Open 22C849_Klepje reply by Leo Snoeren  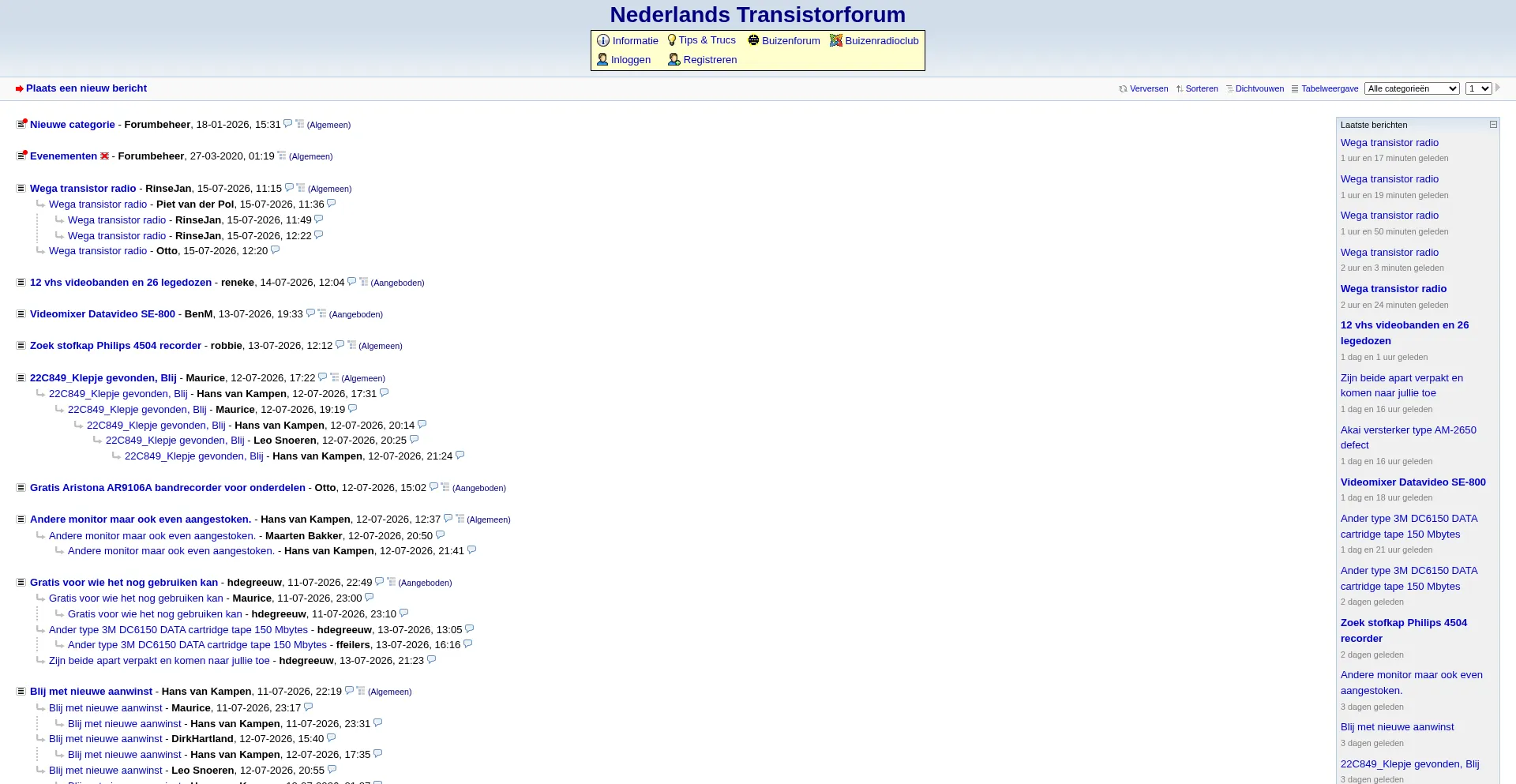(x=175, y=440)
